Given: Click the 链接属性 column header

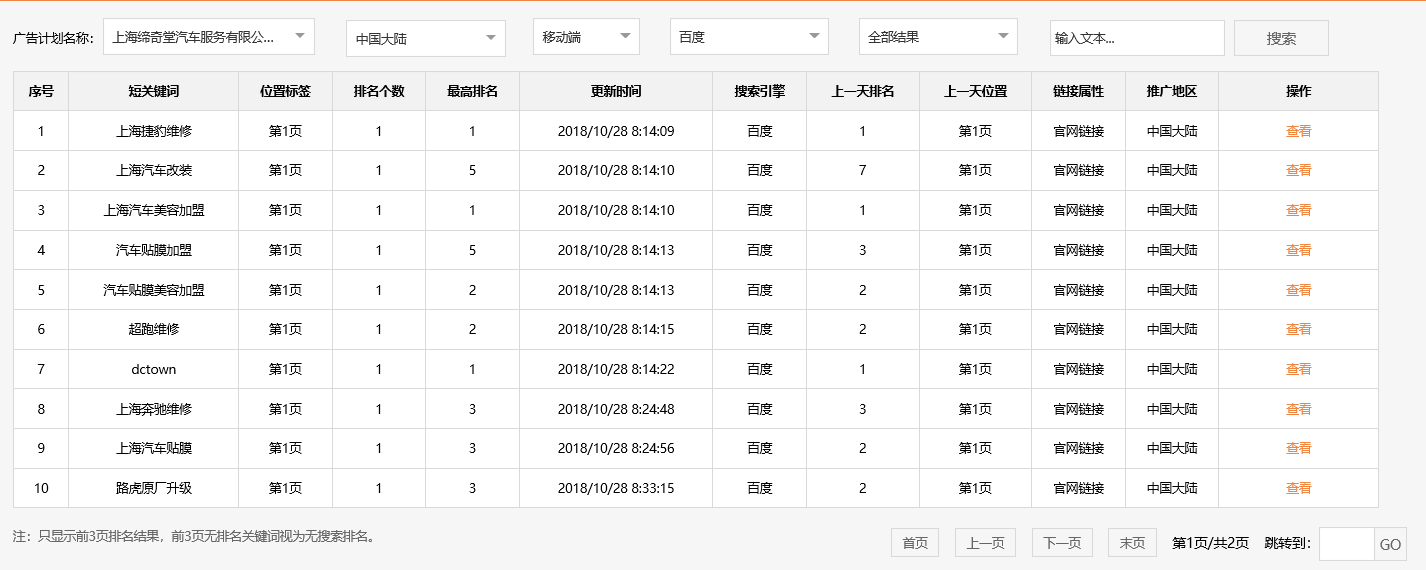Looking at the screenshot, I should [x=1078, y=91].
